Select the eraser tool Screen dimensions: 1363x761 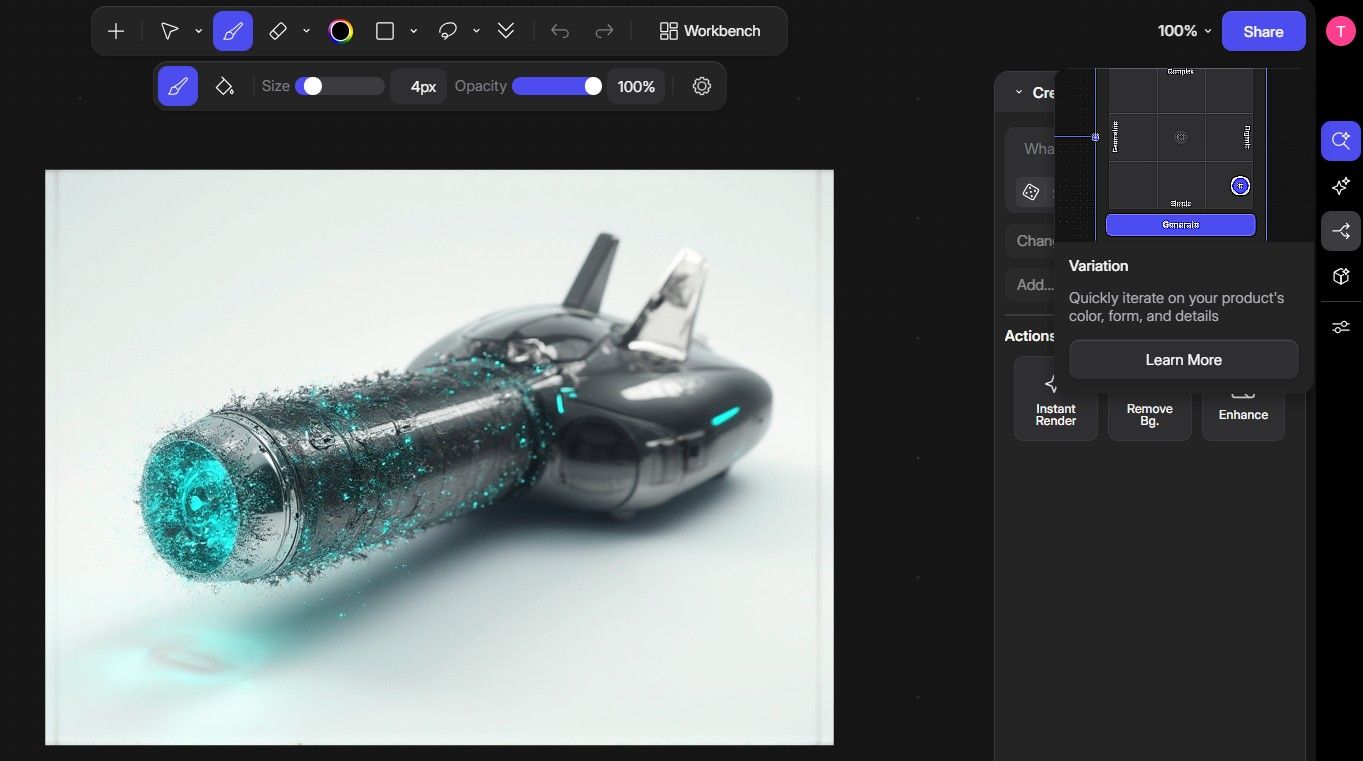click(x=279, y=31)
